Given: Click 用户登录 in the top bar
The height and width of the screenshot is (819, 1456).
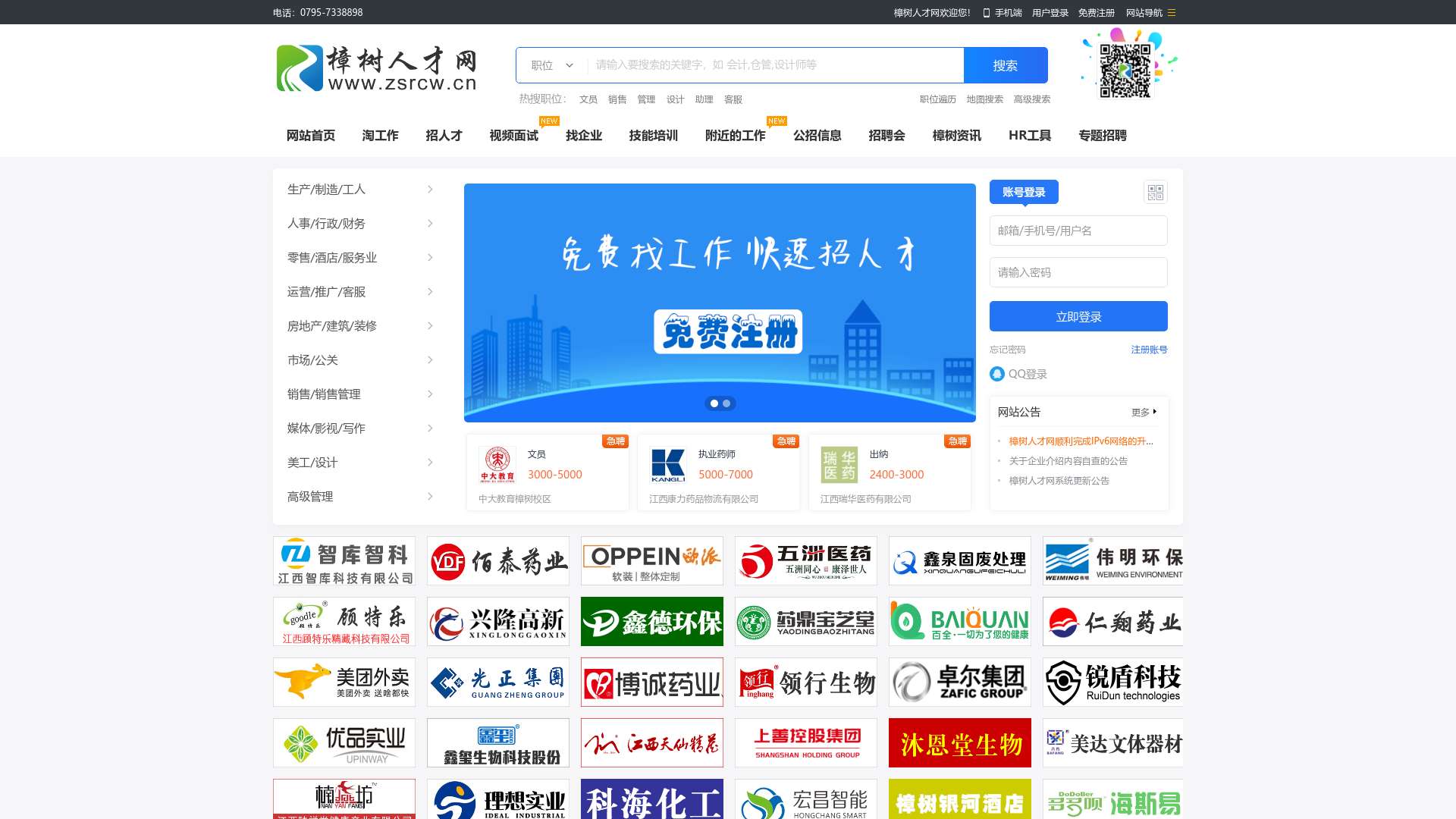Looking at the screenshot, I should click(1050, 13).
